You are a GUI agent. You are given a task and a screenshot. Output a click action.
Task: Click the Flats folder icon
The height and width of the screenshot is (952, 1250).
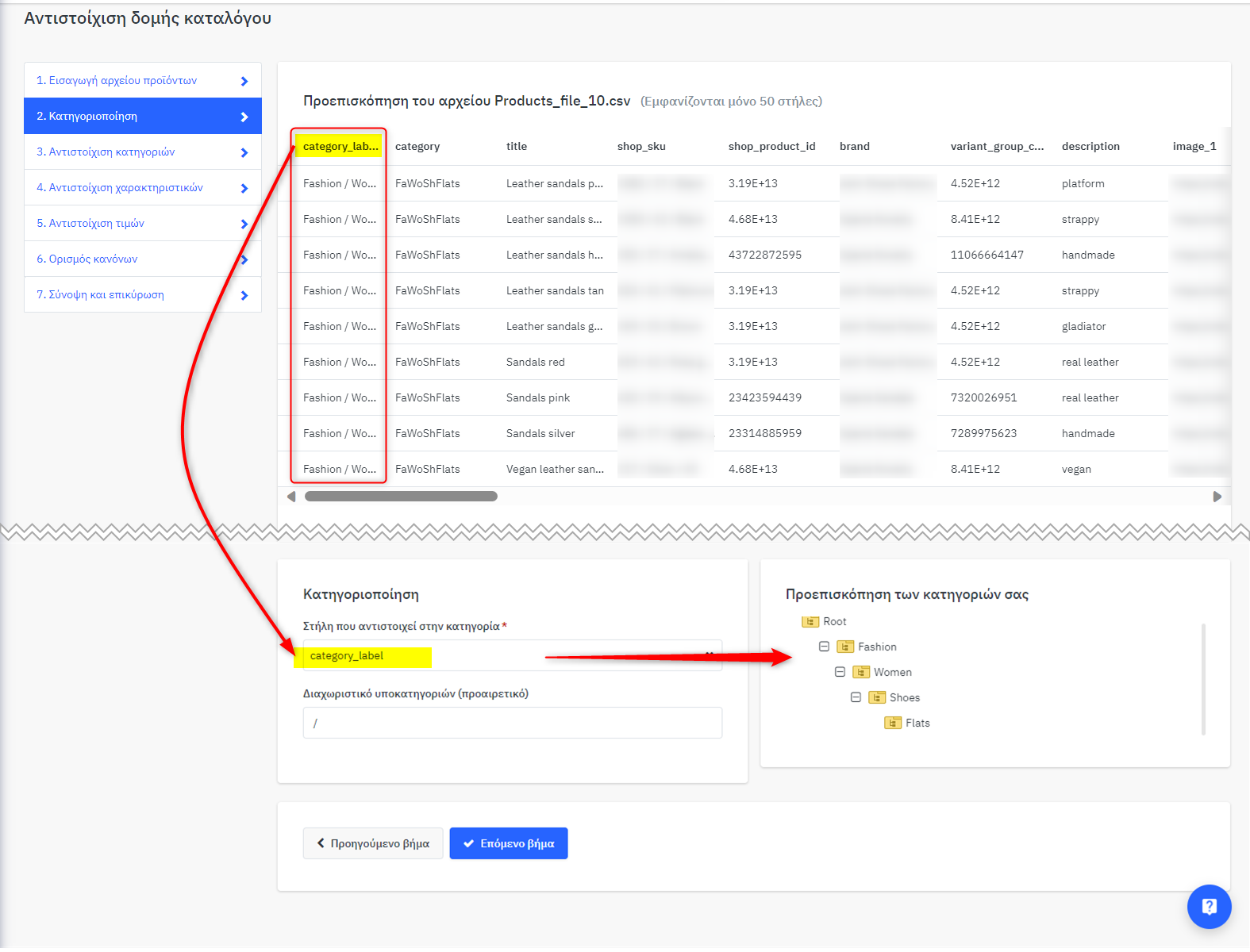coord(892,724)
